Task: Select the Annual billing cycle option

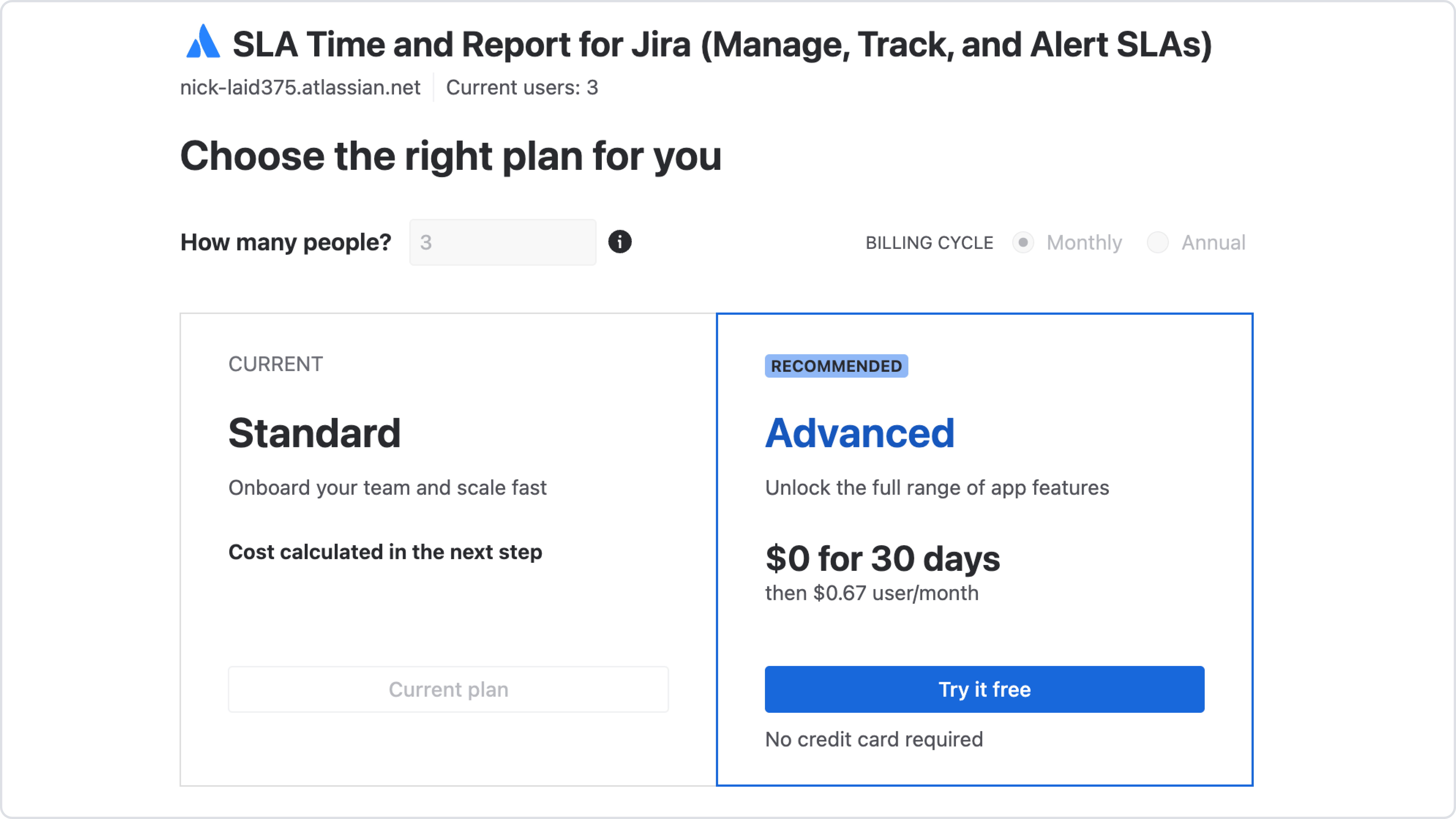Action: tap(1158, 242)
